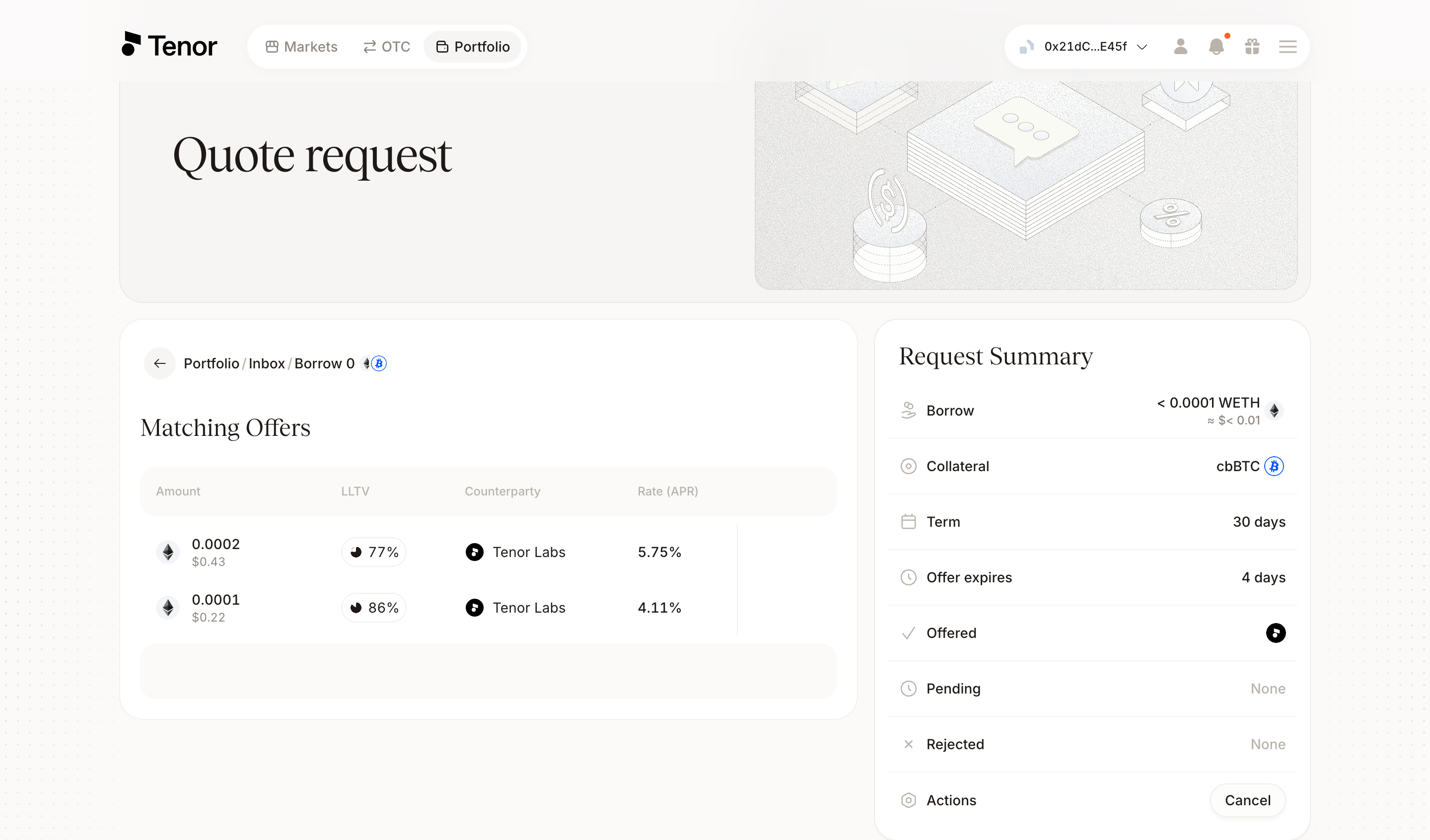Click the Offered checkmark icon
The height and width of the screenshot is (840, 1430).
[x=908, y=633]
